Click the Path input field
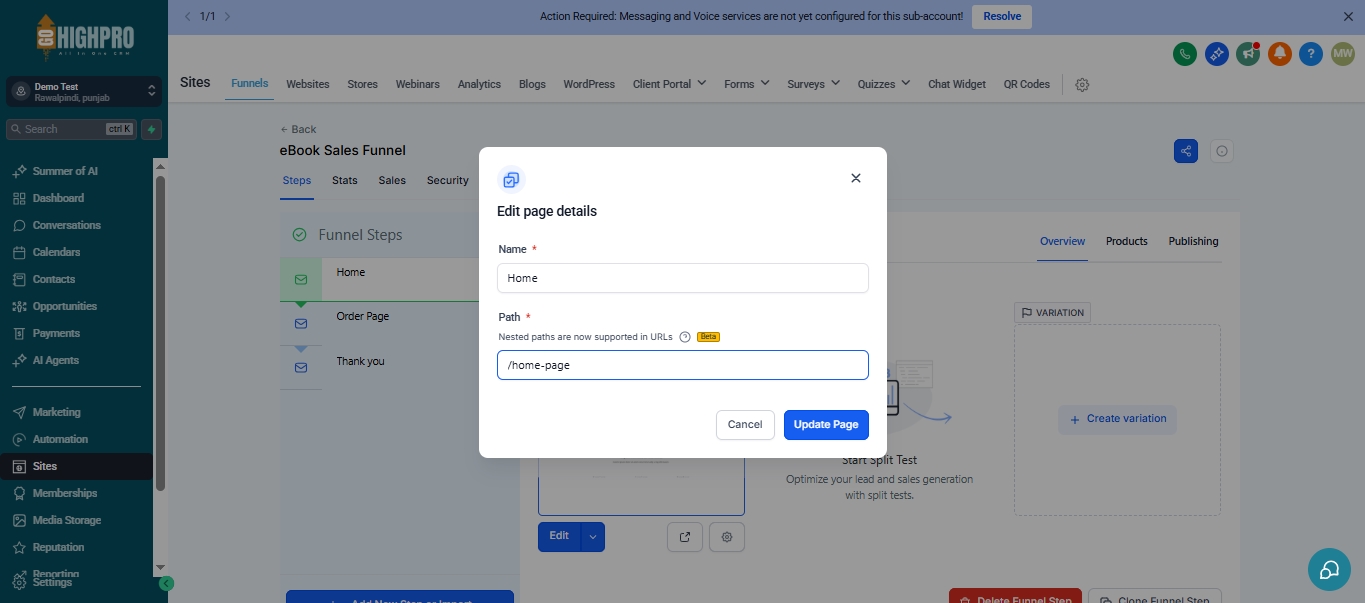Viewport: 1365px width, 603px height. pyautogui.click(x=682, y=365)
